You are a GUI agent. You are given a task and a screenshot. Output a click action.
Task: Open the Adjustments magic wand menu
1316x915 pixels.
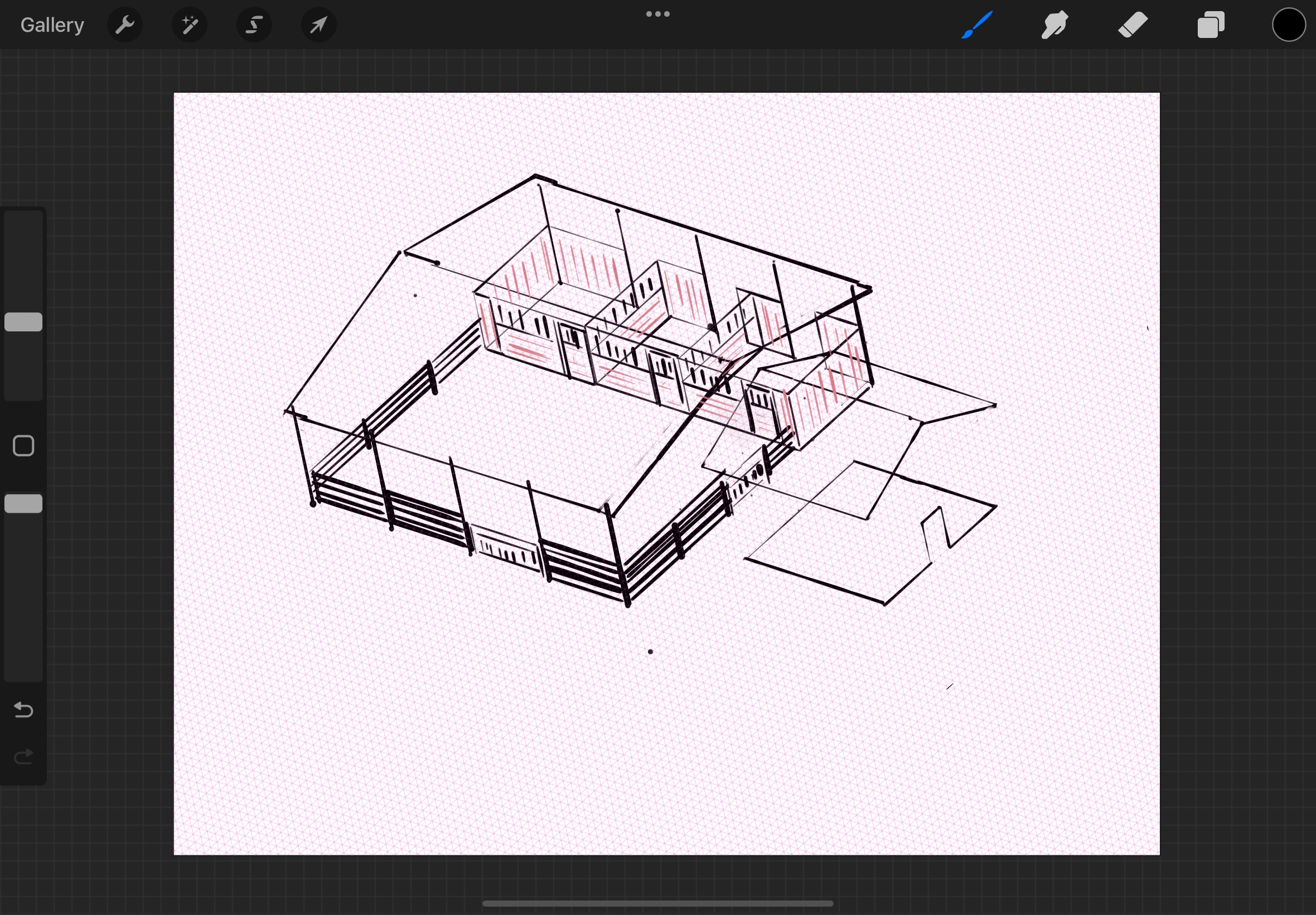tap(189, 25)
